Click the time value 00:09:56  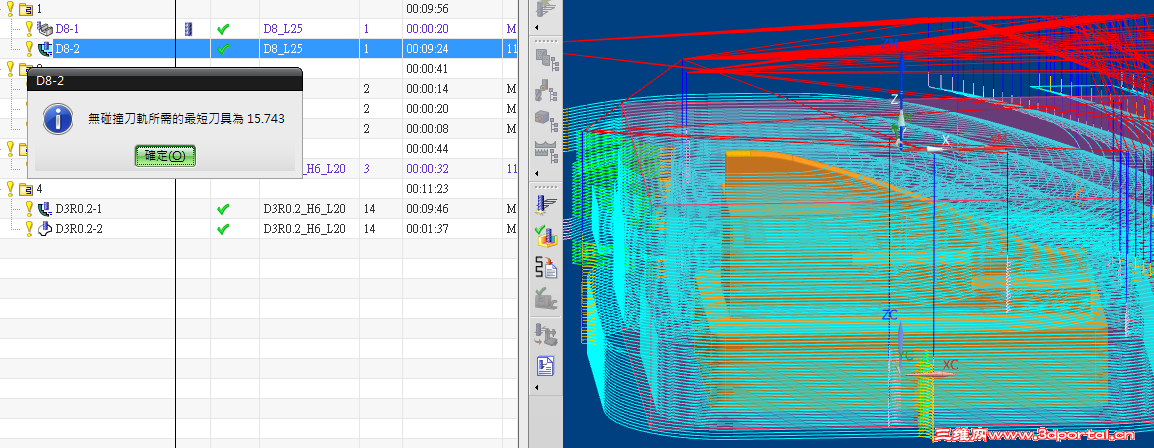click(x=427, y=9)
